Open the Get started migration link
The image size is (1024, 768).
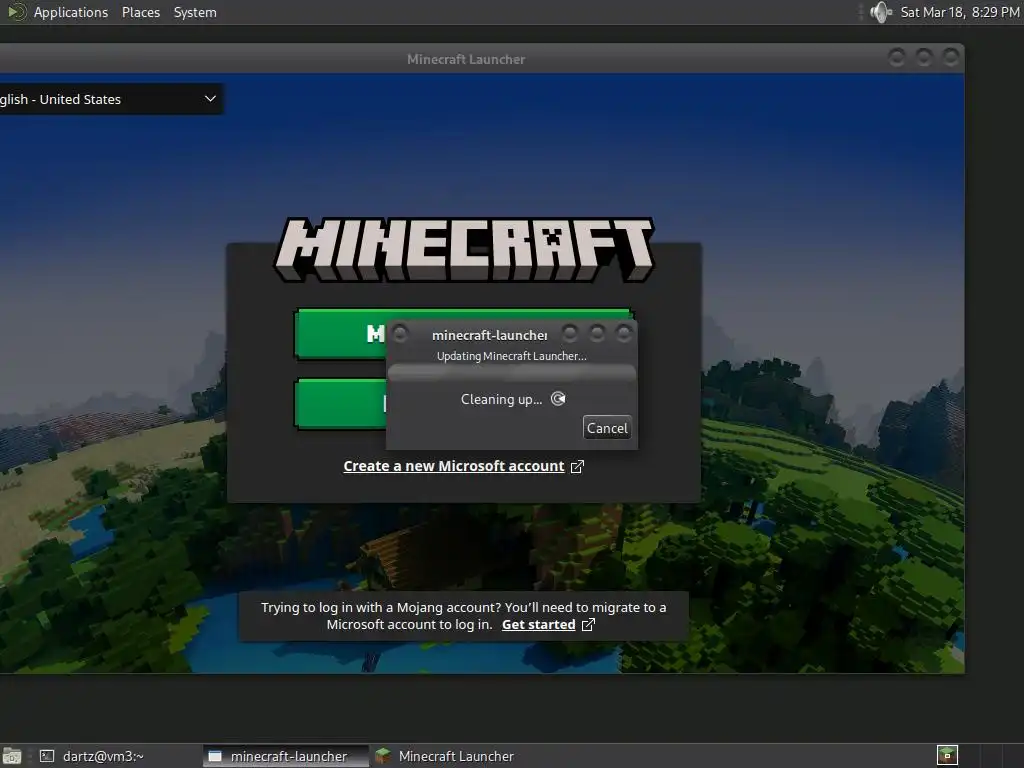click(x=538, y=624)
